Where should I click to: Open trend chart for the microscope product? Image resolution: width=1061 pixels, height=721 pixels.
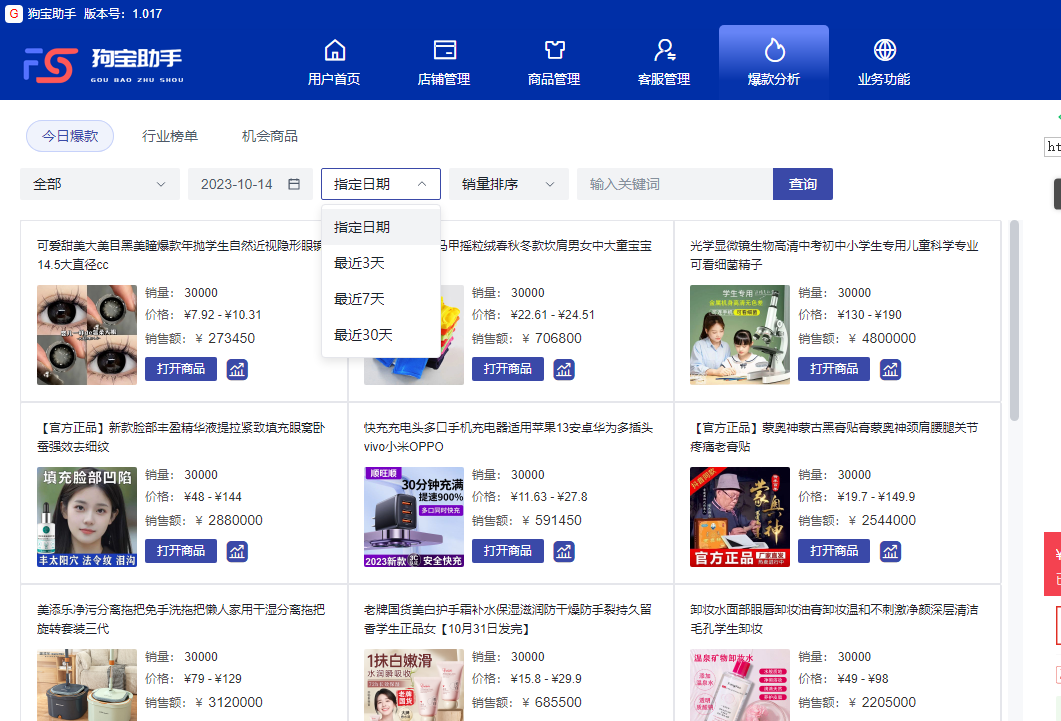click(890, 369)
